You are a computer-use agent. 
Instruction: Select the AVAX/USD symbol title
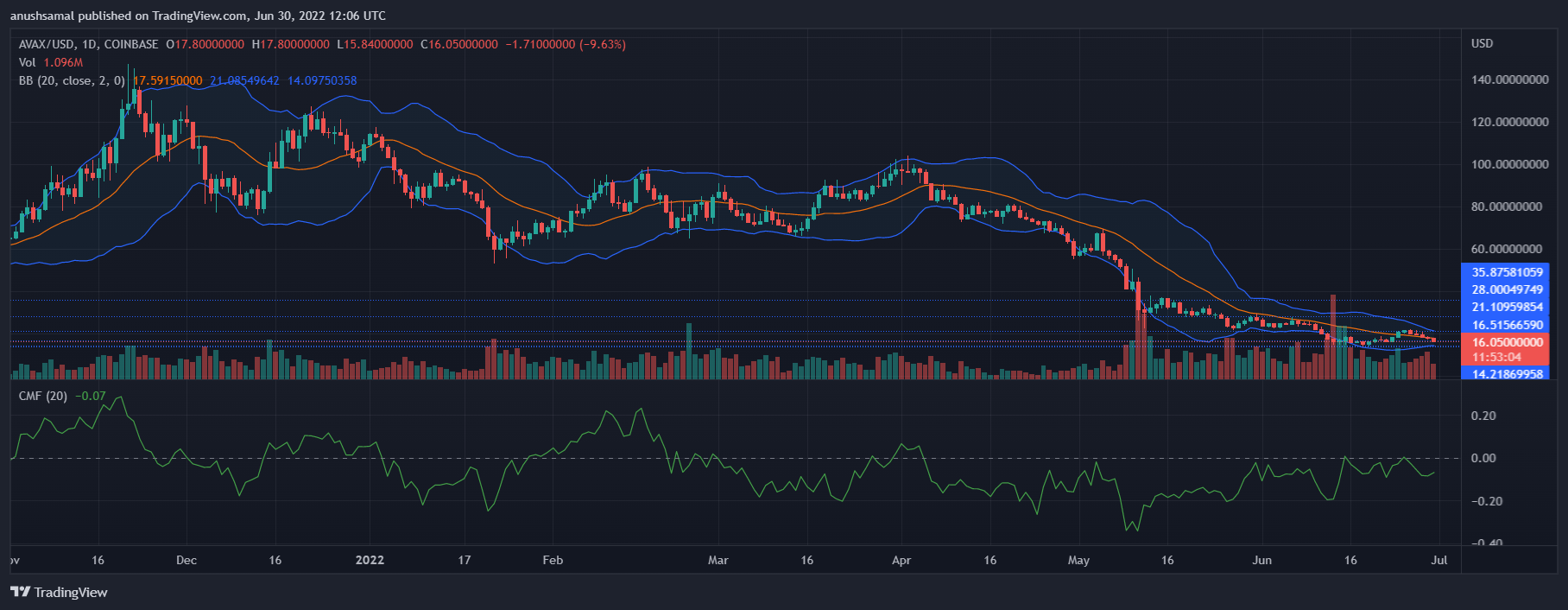pos(47,44)
